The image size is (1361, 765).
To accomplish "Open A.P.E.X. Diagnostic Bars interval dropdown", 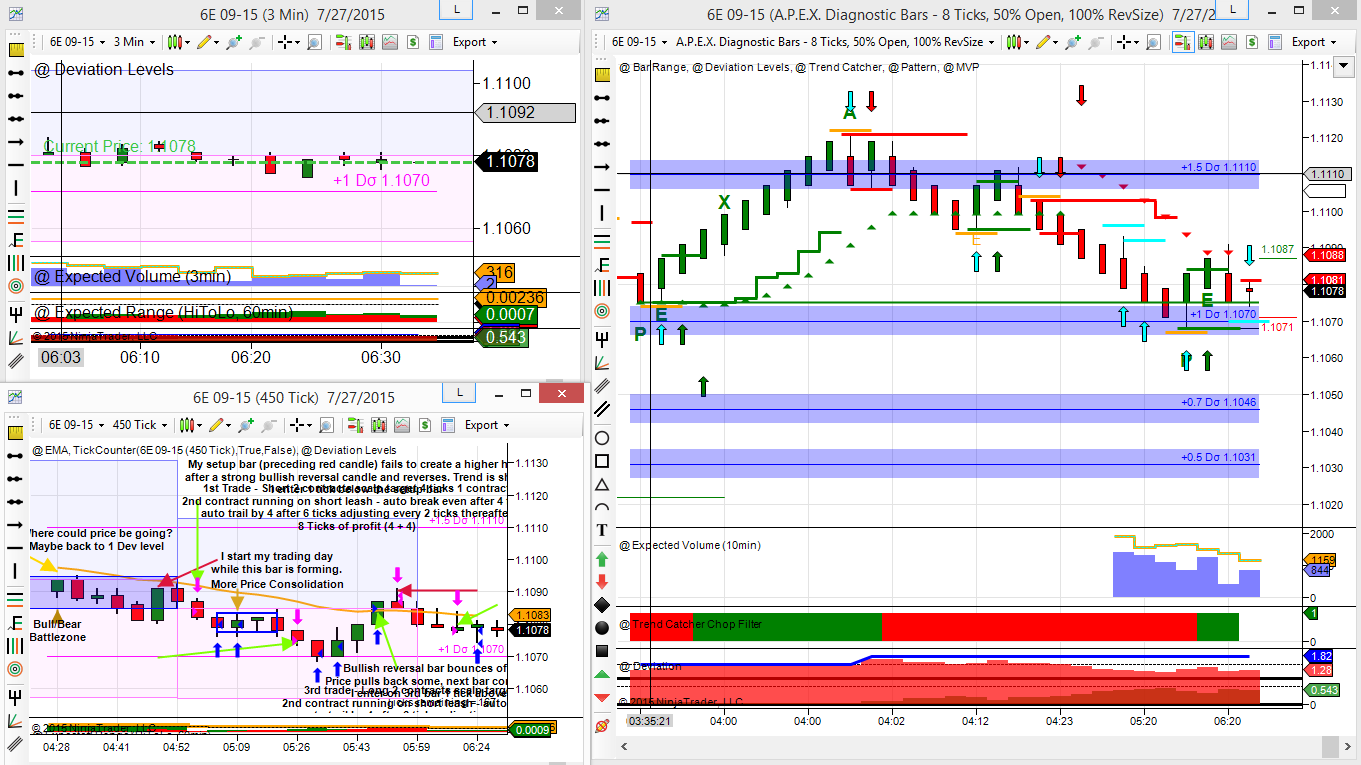I will pyautogui.click(x=835, y=42).
